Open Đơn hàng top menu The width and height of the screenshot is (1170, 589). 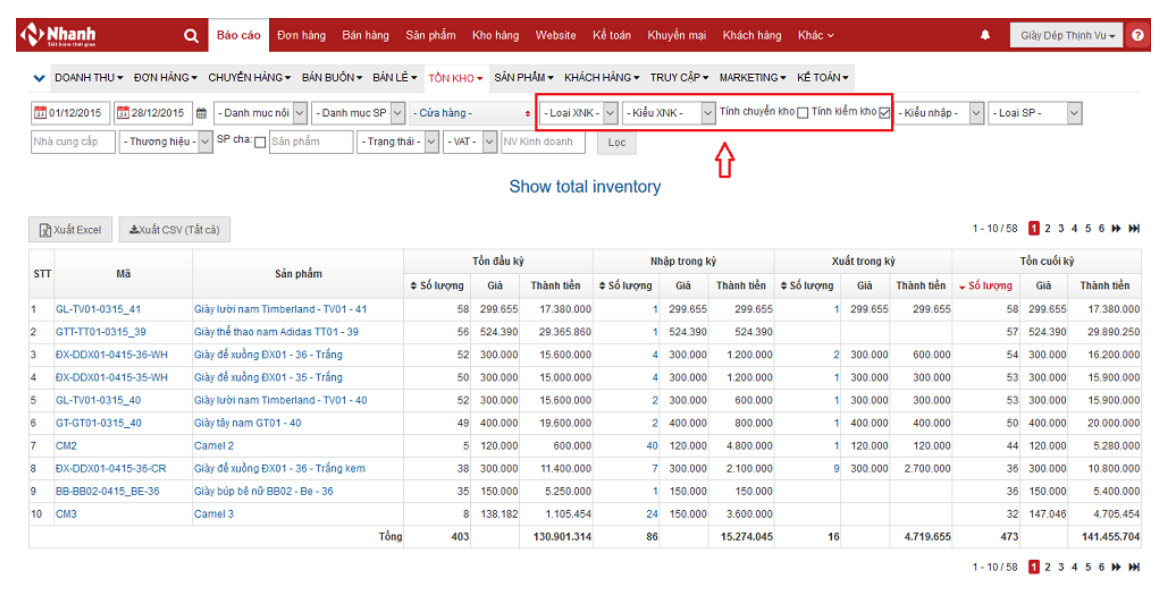pos(301,35)
